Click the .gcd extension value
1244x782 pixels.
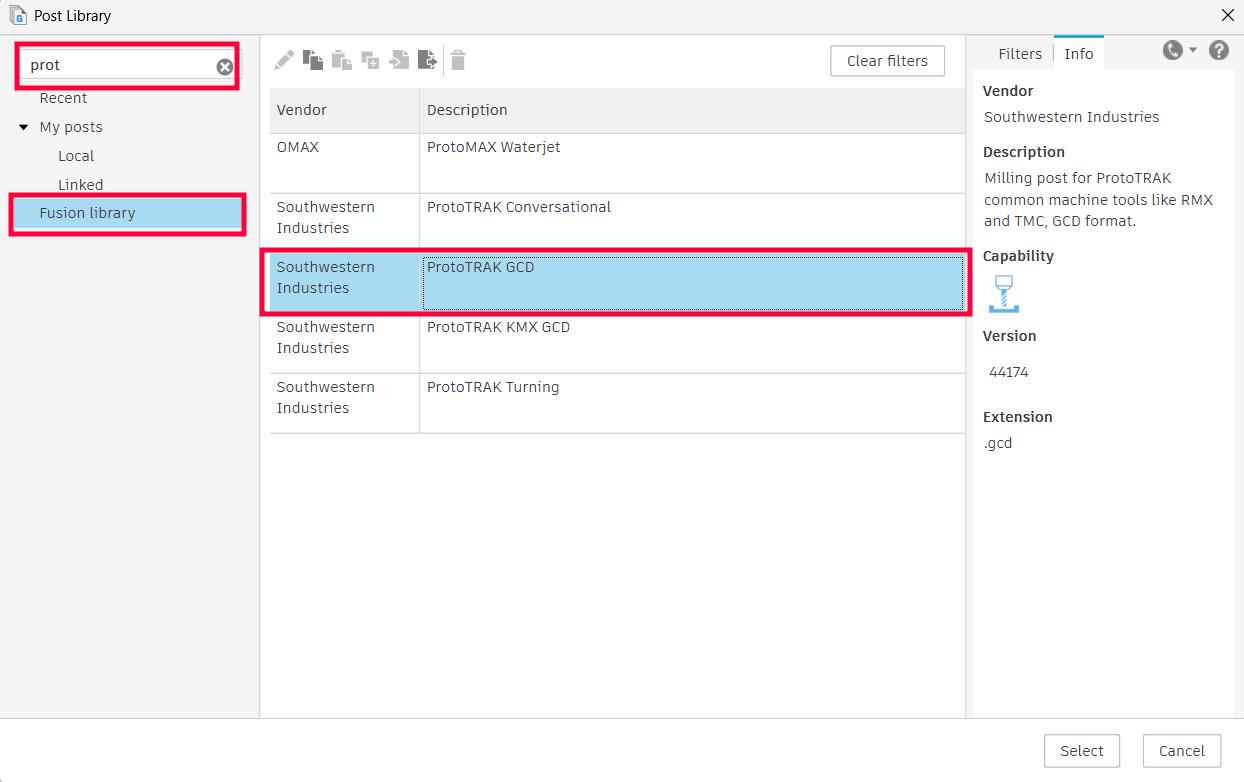tap(998, 443)
